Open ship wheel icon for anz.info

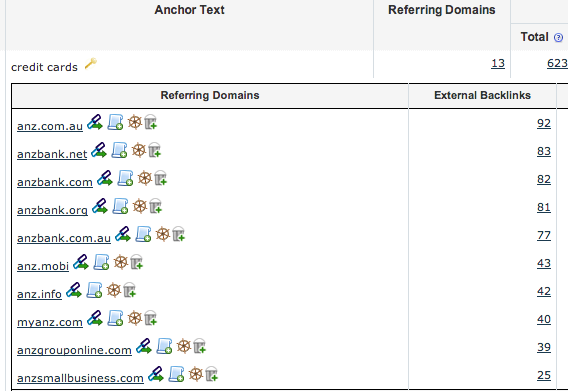[x=114, y=290]
